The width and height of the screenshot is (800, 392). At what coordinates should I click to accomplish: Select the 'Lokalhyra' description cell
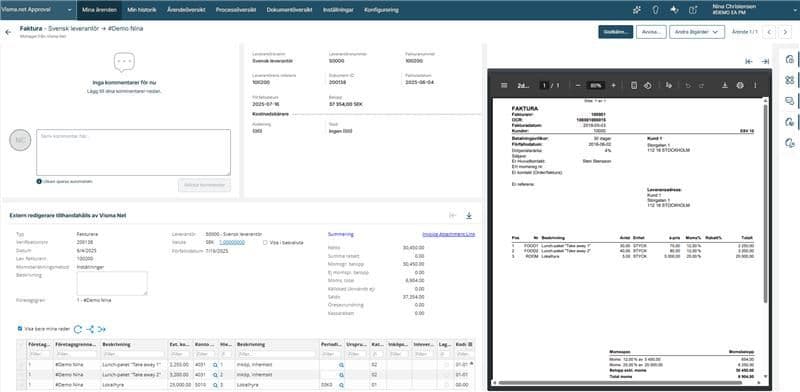[133, 384]
